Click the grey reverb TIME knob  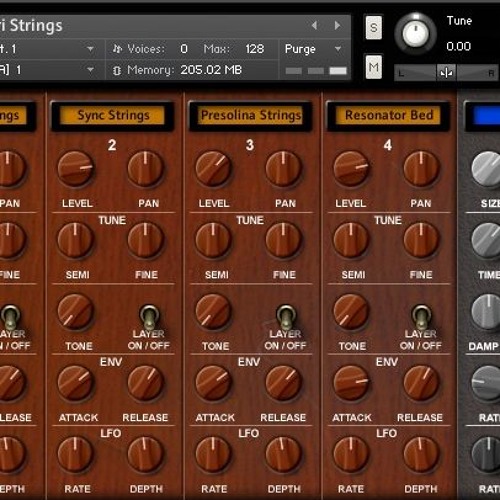tap(486, 240)
